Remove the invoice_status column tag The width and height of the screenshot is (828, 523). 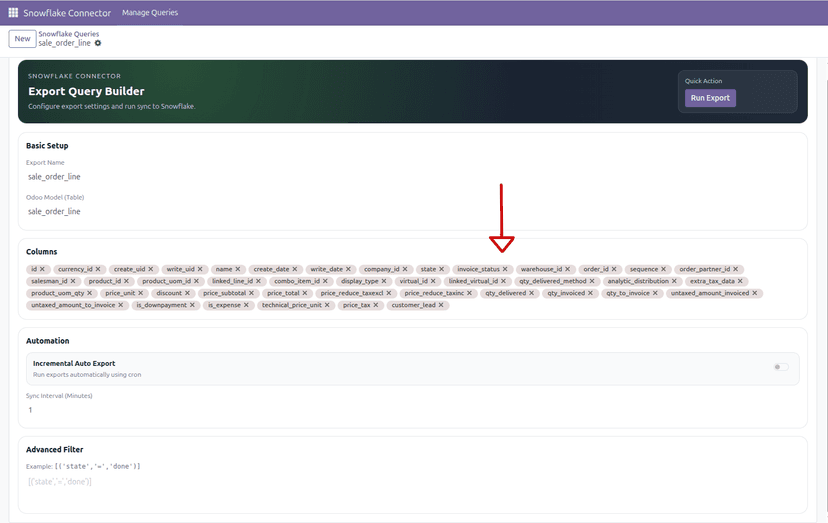[x=505, y=269]
